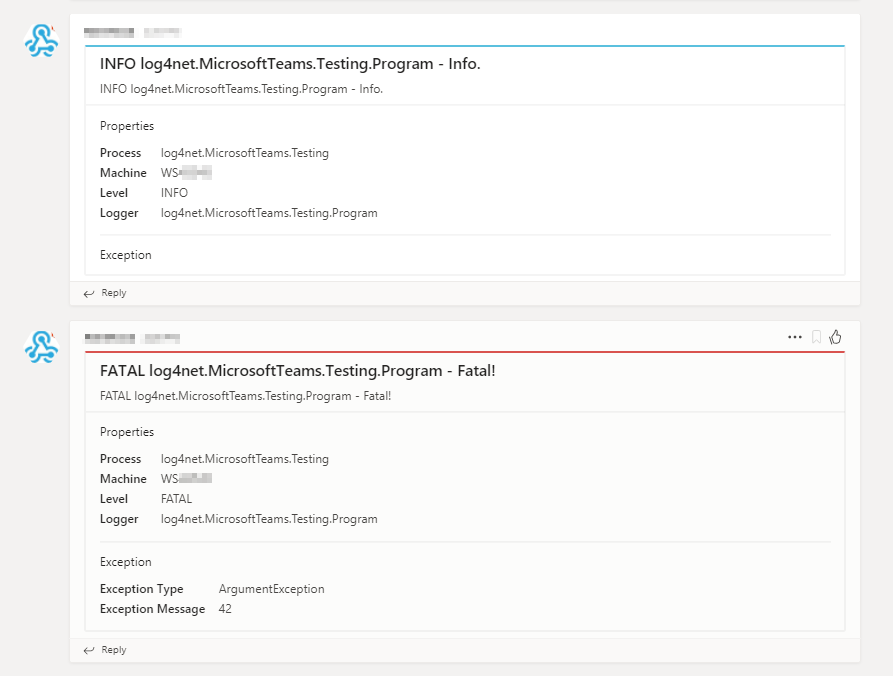Image resolution: width=893 pixels, height=676 pixels.
Task: Click the Exception Message label
Action: [152, 609]
